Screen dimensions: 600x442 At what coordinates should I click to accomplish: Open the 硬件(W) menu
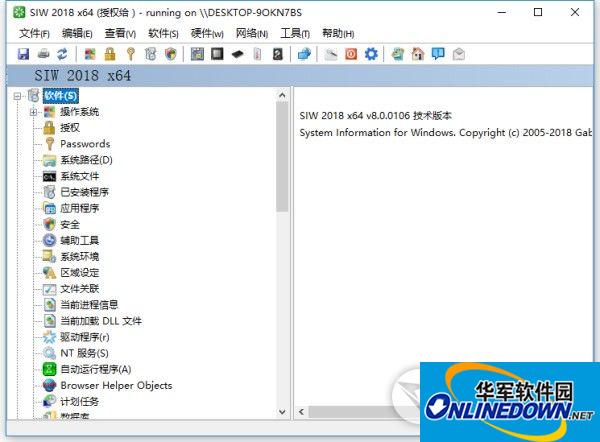[x=207, y=33]
